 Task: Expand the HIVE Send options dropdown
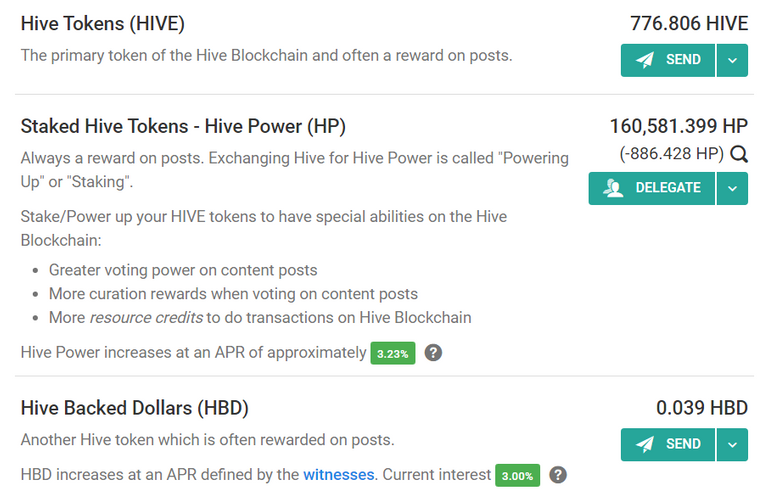tap(732, 60)
